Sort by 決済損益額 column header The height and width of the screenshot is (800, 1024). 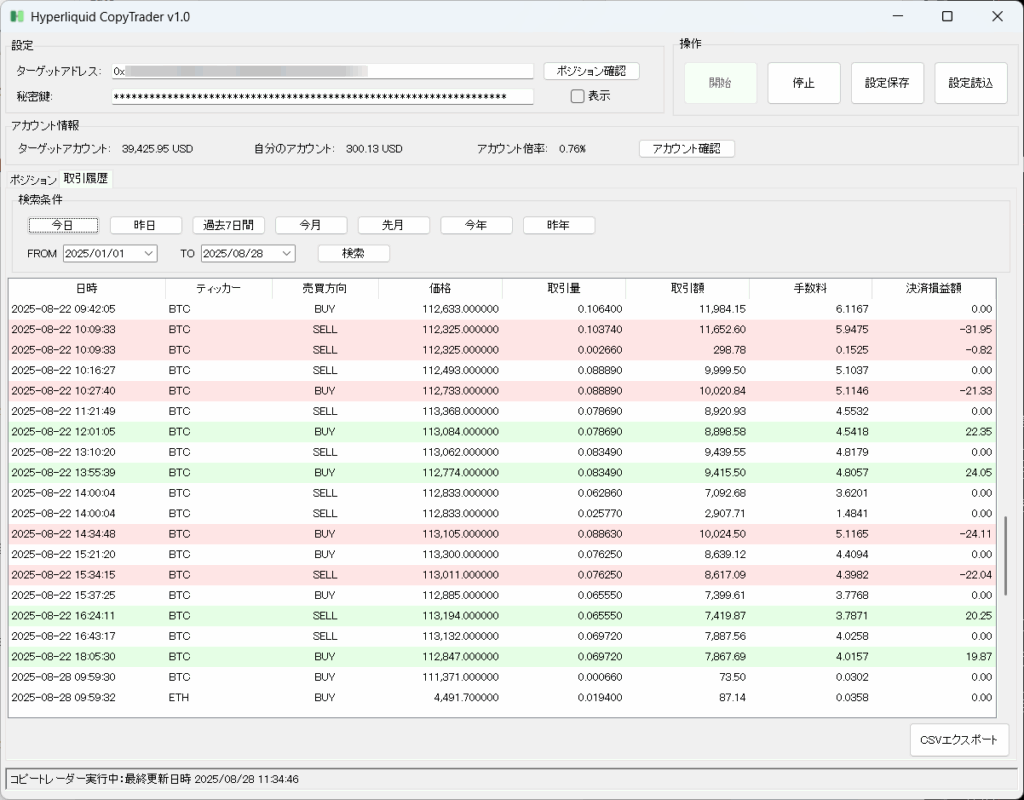[x=934, y=288]
